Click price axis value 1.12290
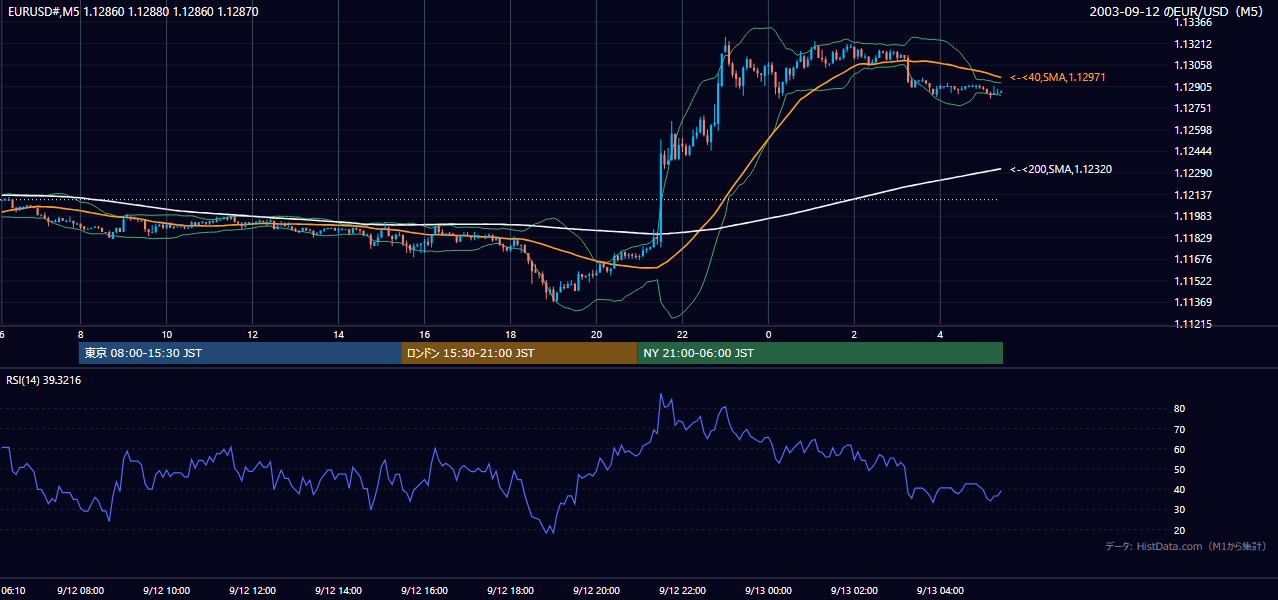 1194,173
